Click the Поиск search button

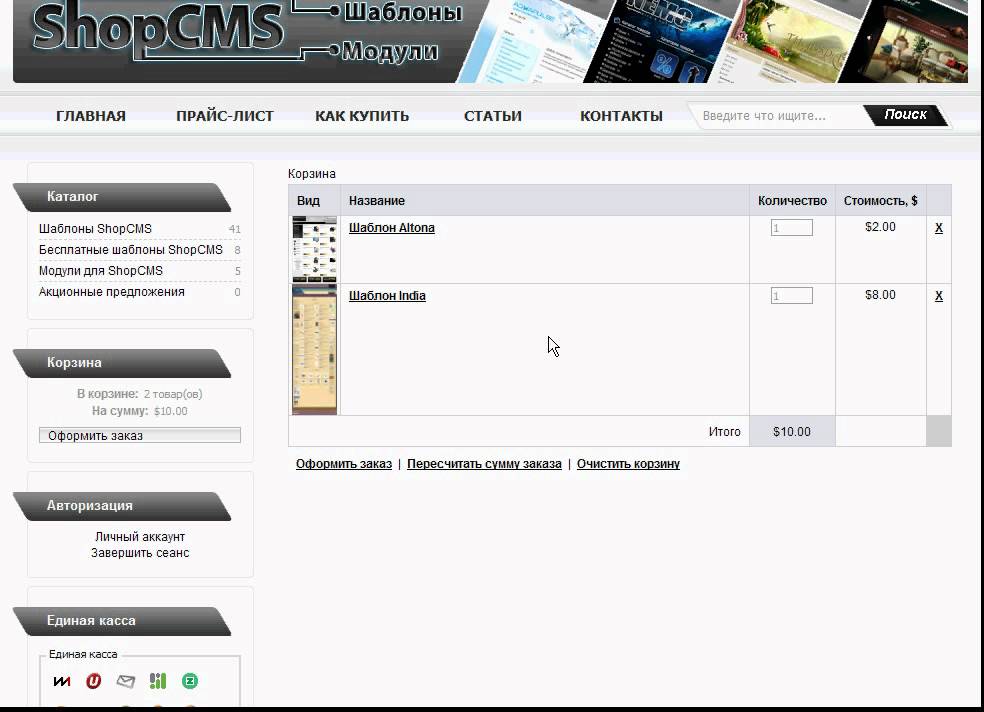[x=906, y=115]
